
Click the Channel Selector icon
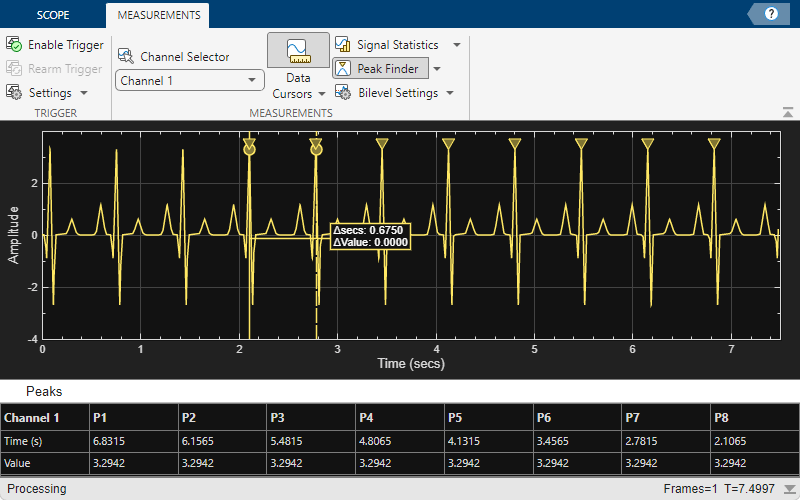127,57
